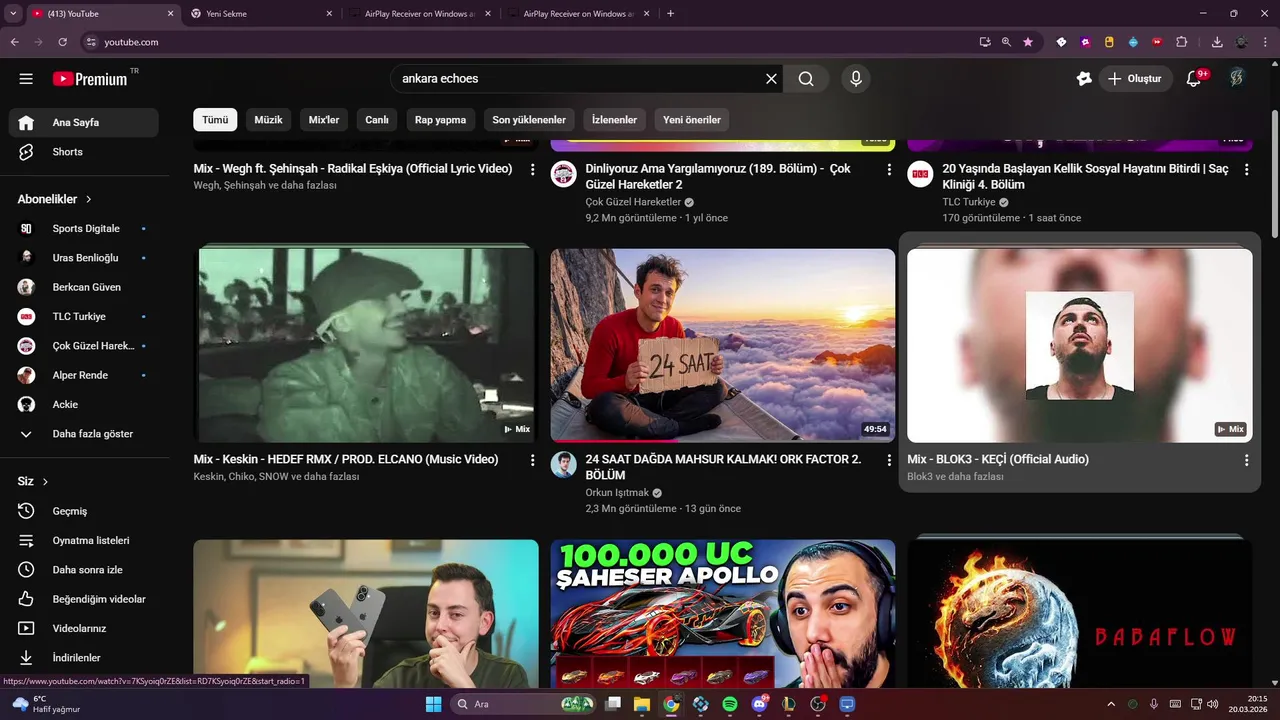The image size is (1280, 720).
Task: Reload the page
Action: [x=63, y=42]
